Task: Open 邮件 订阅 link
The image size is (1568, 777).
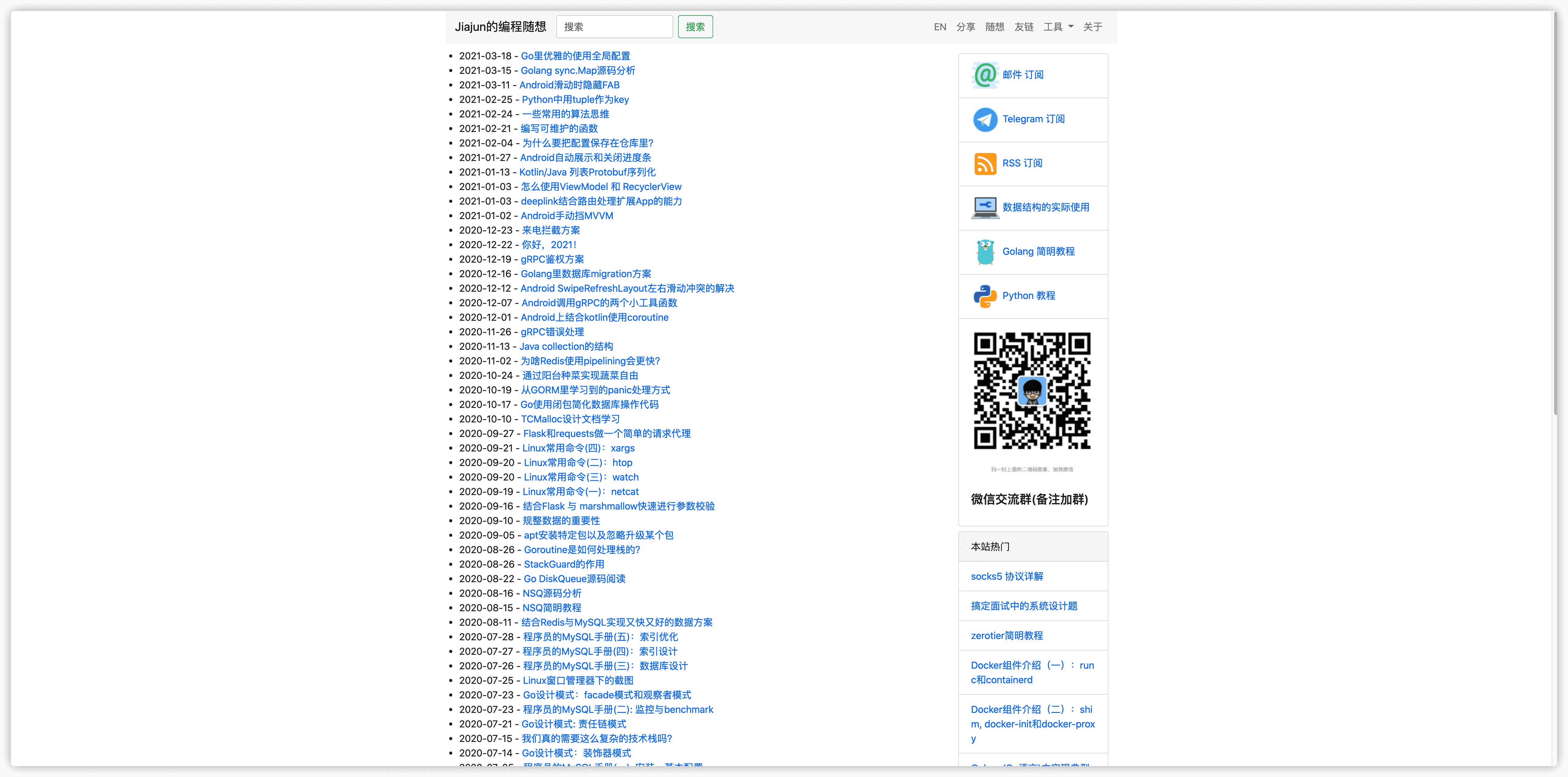Action: (x=1023, y=75)
